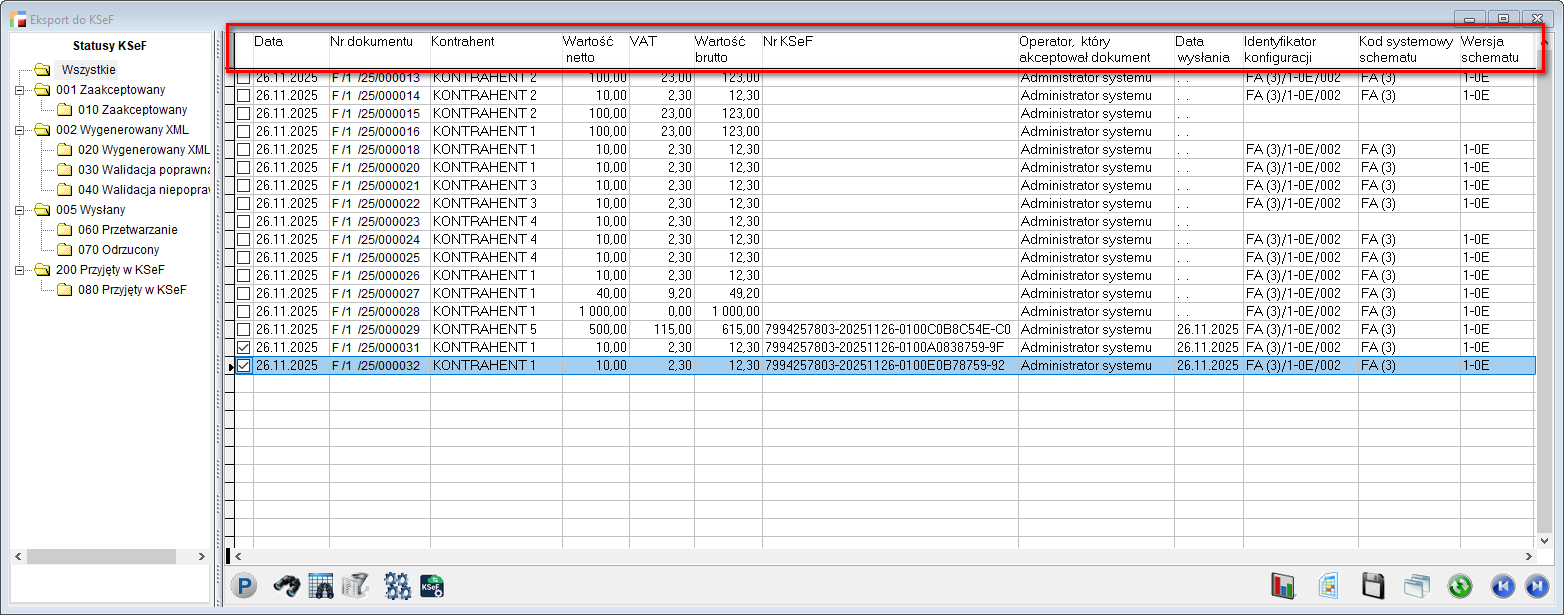
Task: Open search with the binoculars icon
Action: 287,586
